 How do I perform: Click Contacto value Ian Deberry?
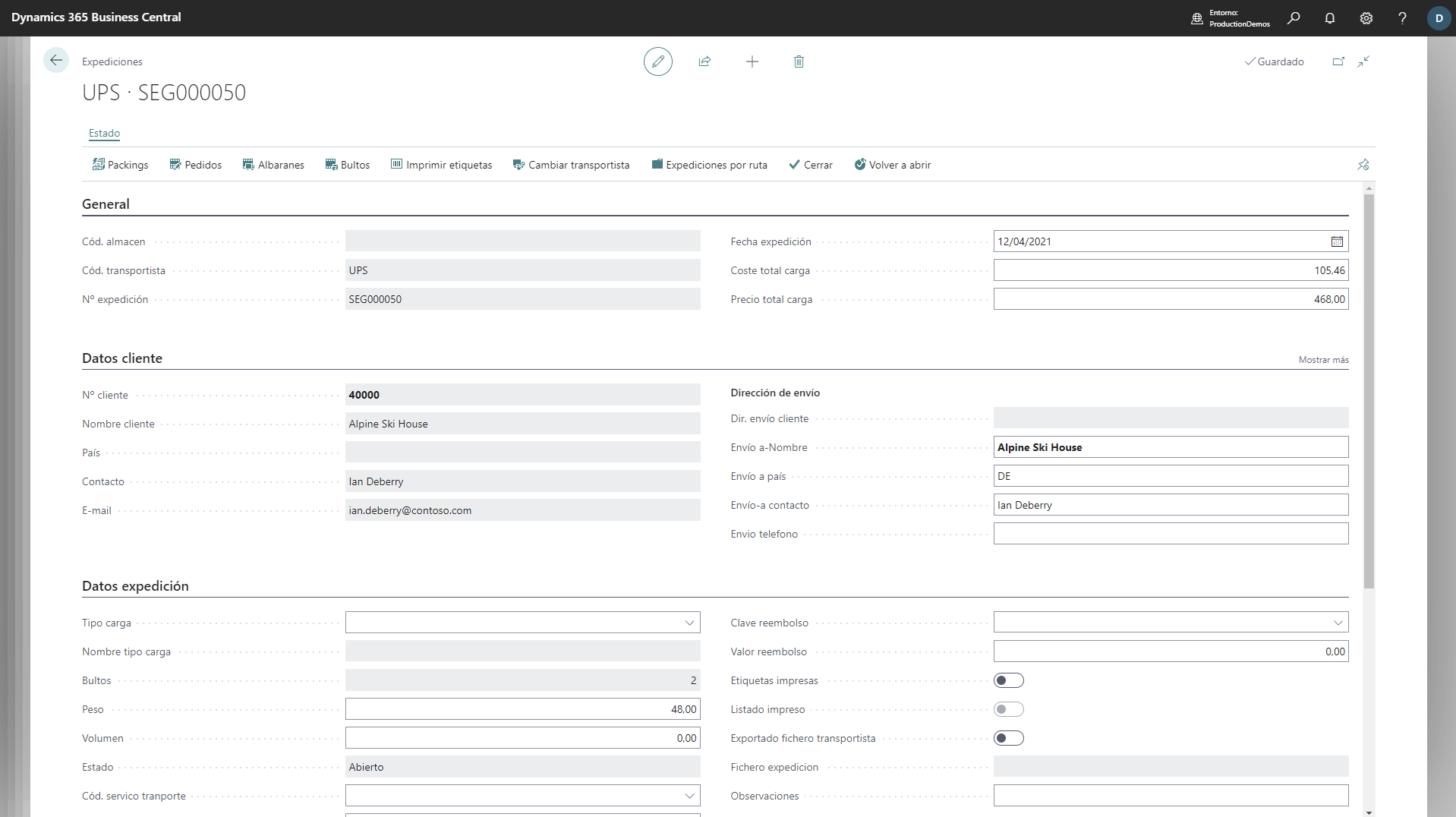pos(522,481)
